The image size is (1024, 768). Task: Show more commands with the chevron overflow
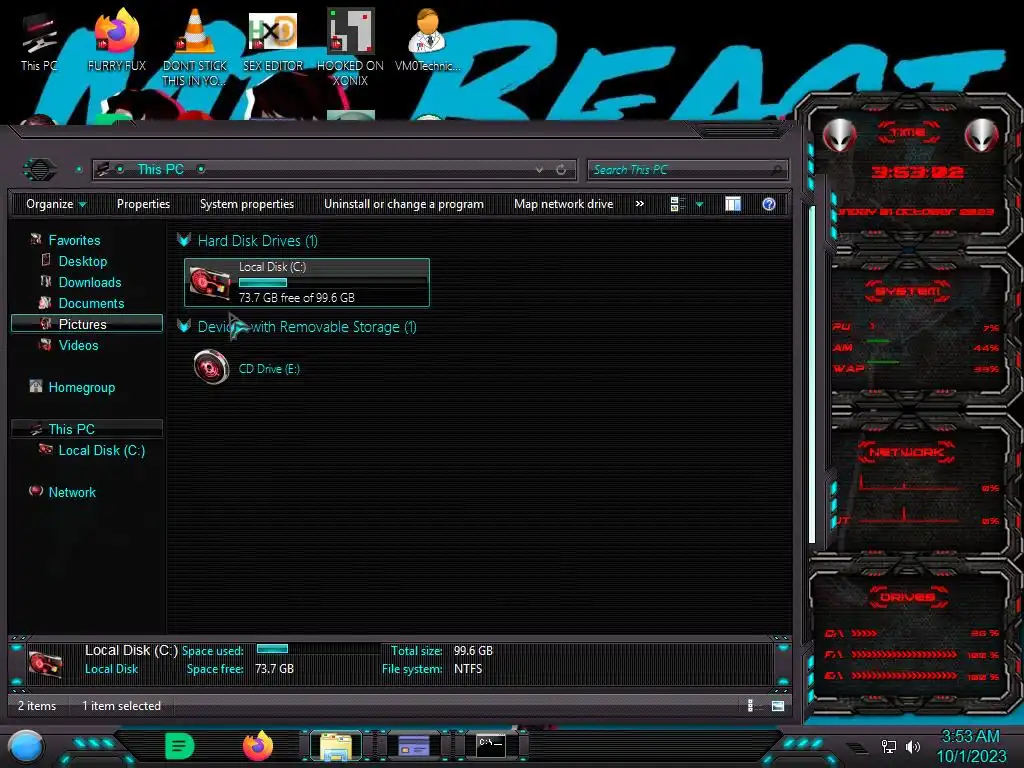(640, 204)
